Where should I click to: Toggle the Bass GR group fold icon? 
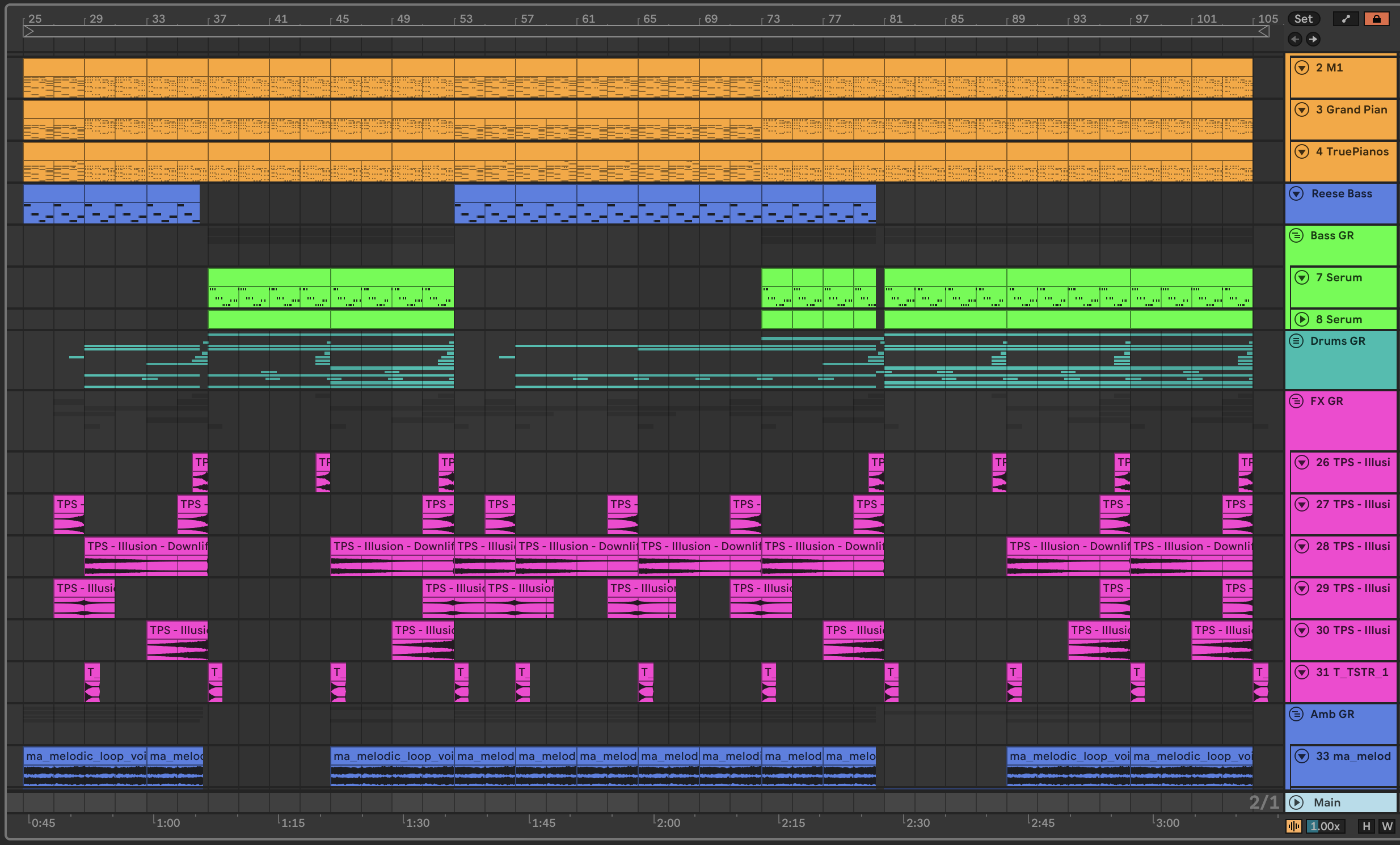click(1296, 236)
